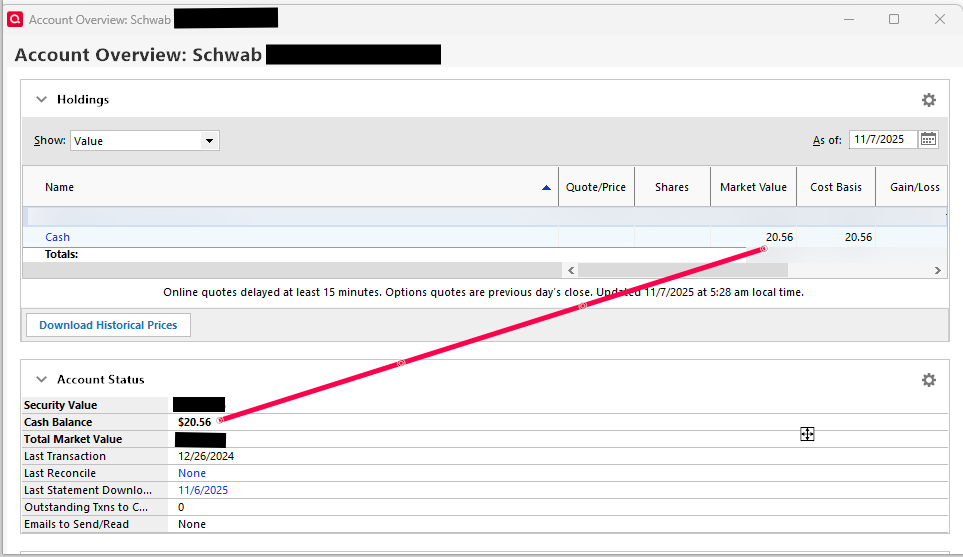This screenshot has width=963, height=557.
Task: Click Download Historical Prices button
Action: [x=108, y=325]
